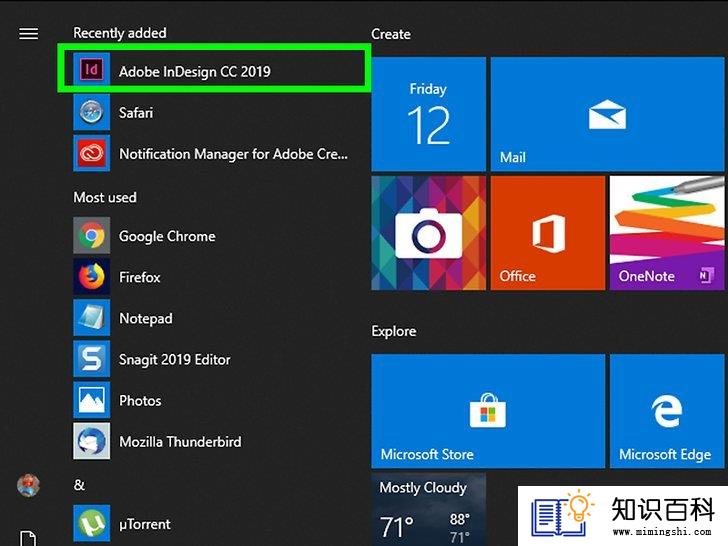728x546 pixels.
Task: Open the OneNote tile
Action: coord(667,233)
